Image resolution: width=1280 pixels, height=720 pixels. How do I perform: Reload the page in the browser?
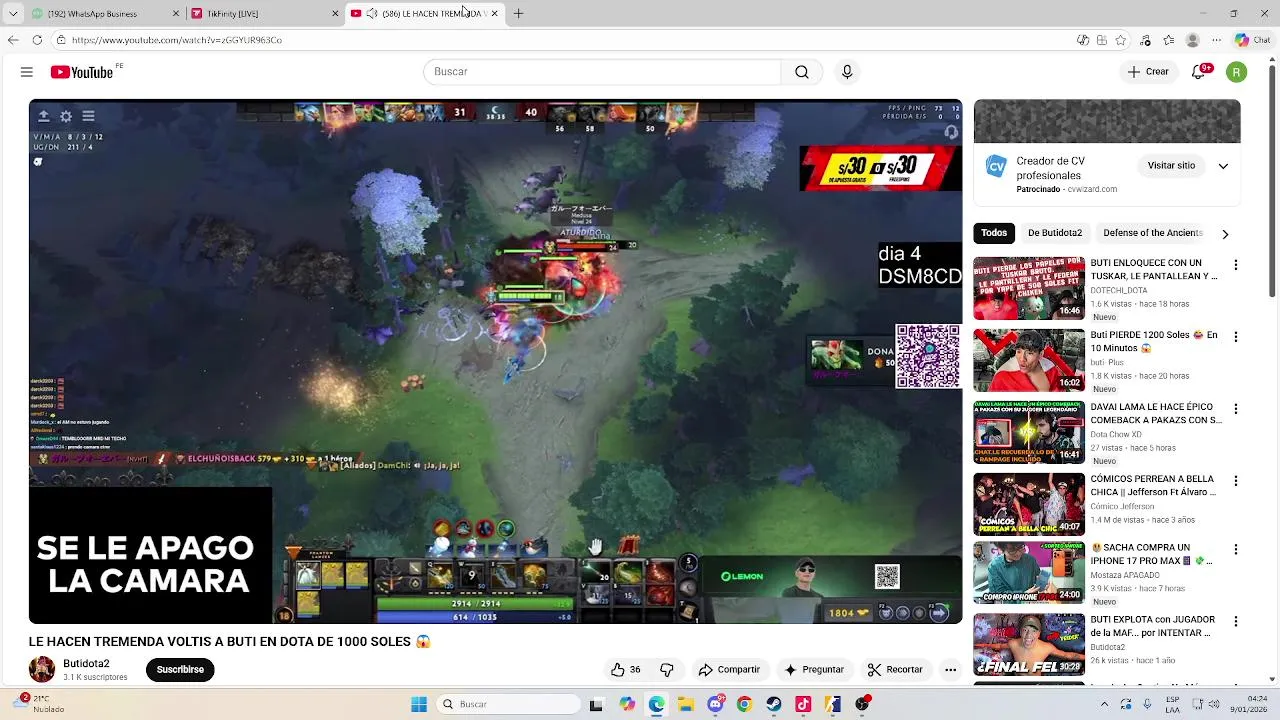tap(37, 40)
